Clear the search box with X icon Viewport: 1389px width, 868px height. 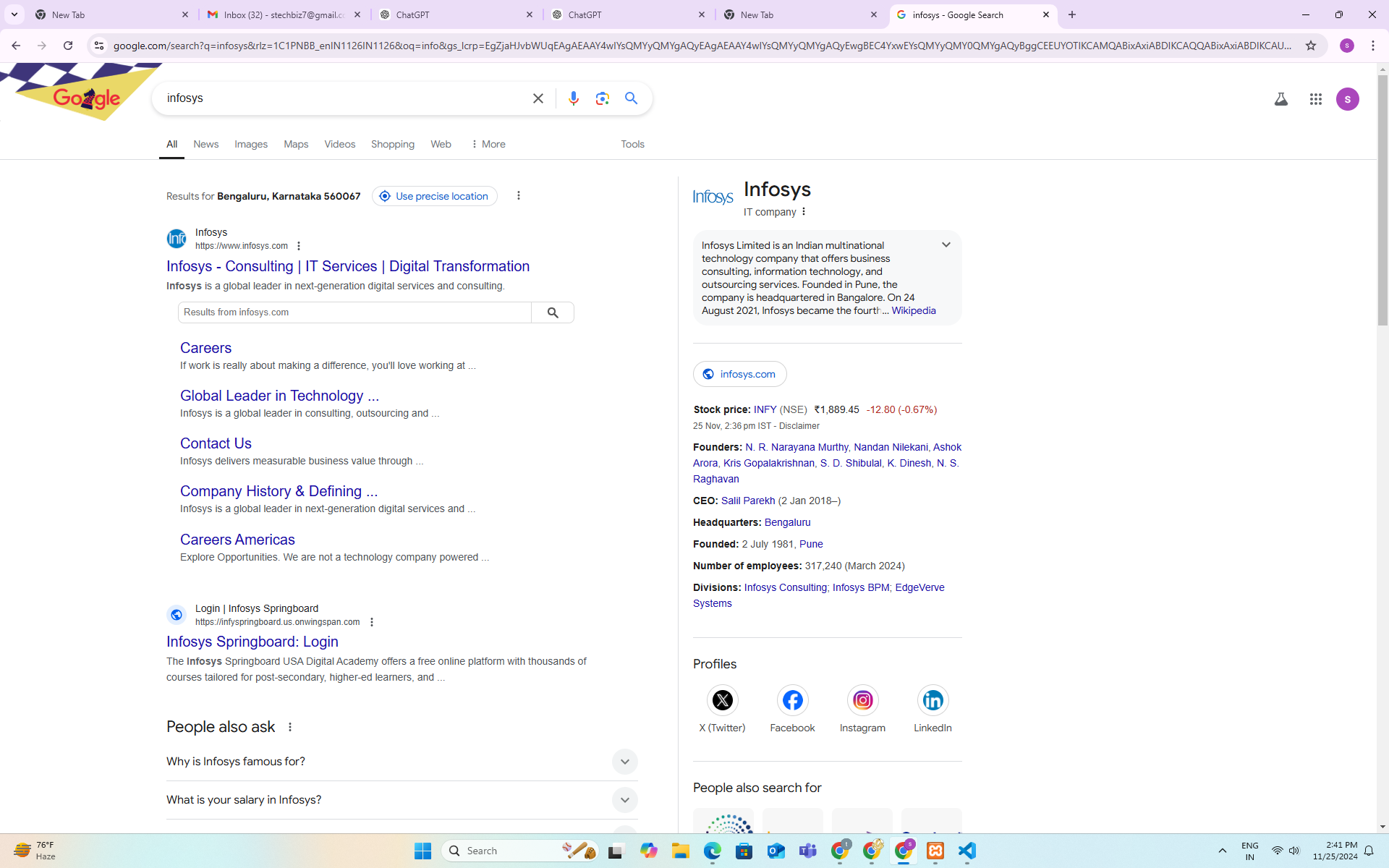[538, 98]
